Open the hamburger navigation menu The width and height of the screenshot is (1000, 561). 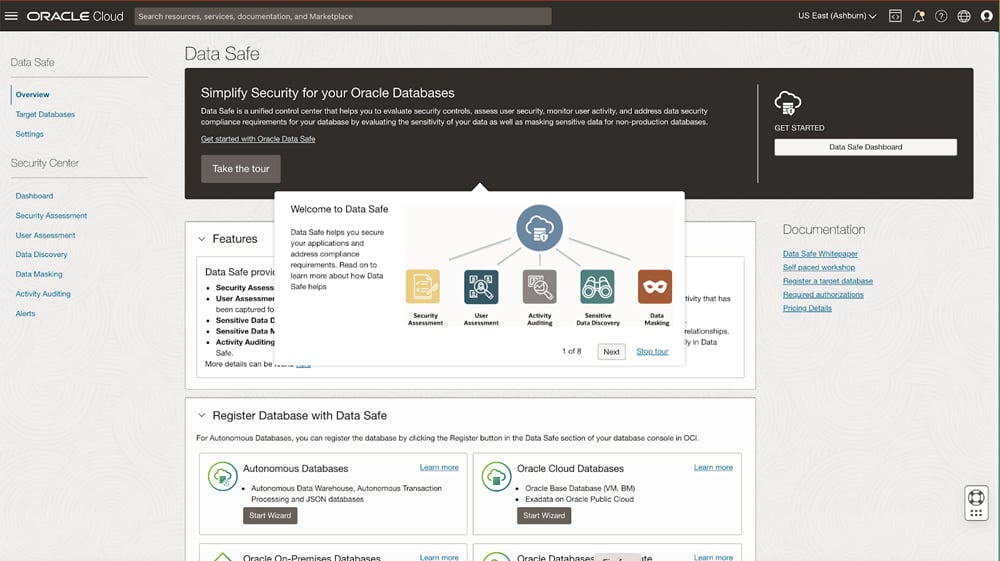(x=12, y=16)
